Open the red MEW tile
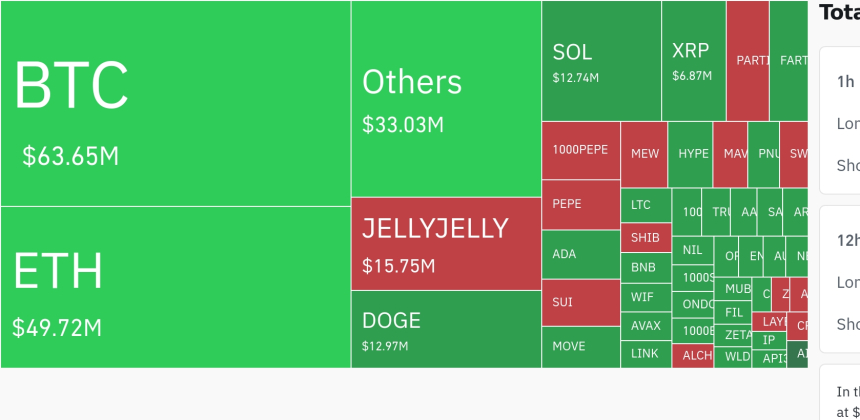 coord(644,154)
